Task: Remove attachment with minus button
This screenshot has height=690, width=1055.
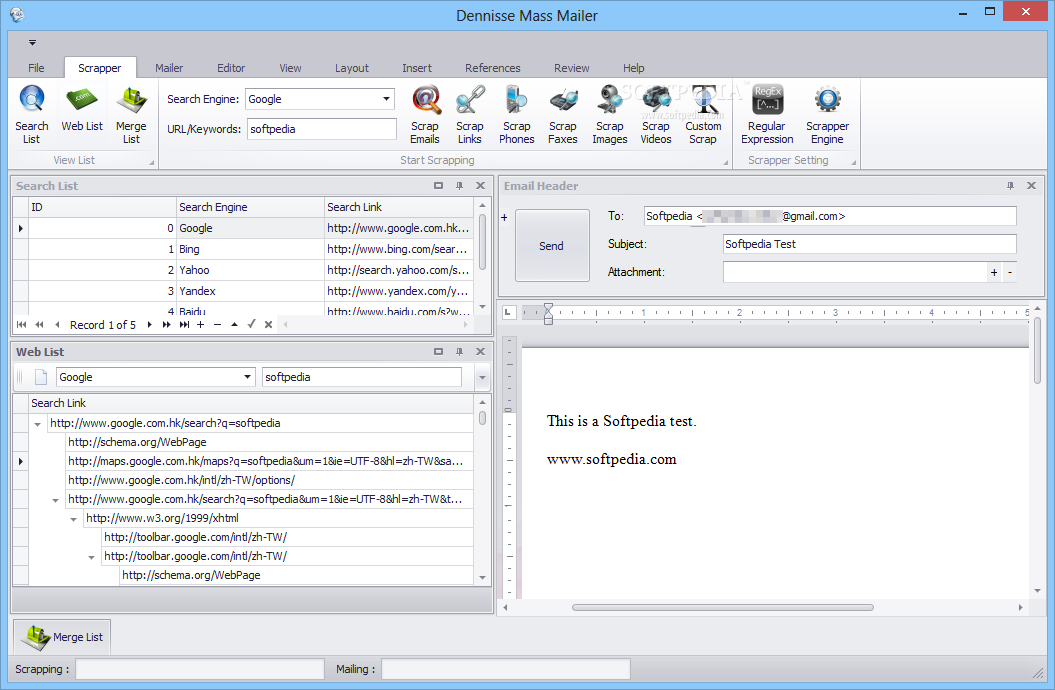Action: pos(1009,272)
